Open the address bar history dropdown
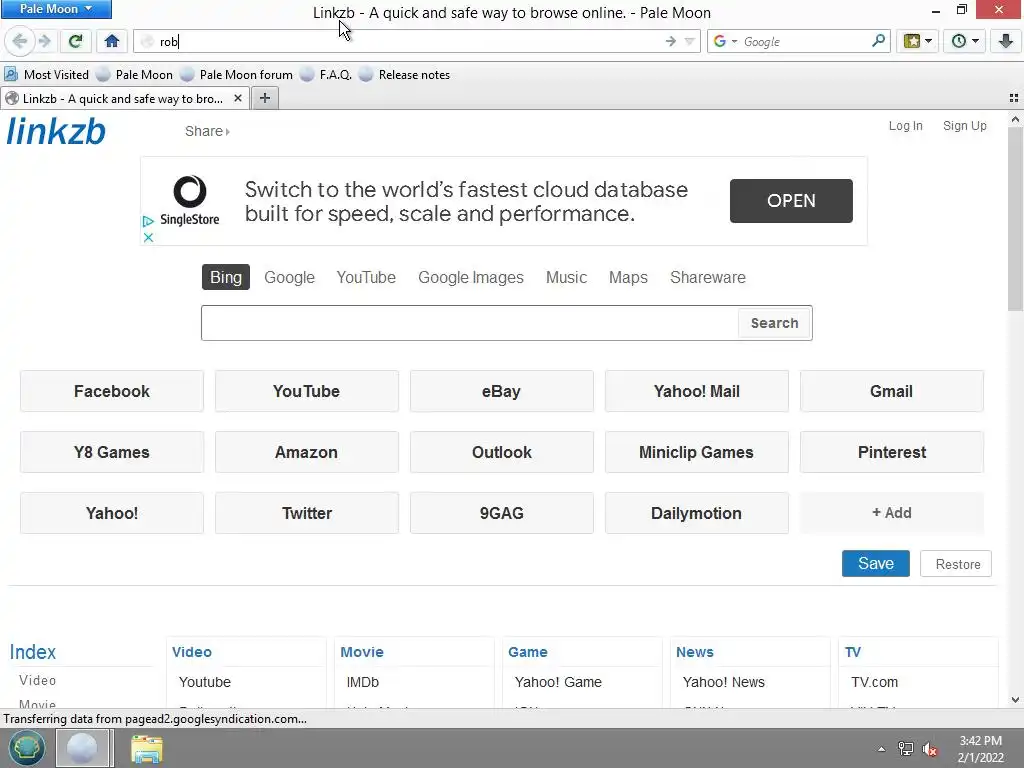Viewport: 1024px width, 768px height. pyautogui.click(x=690, y=41)
